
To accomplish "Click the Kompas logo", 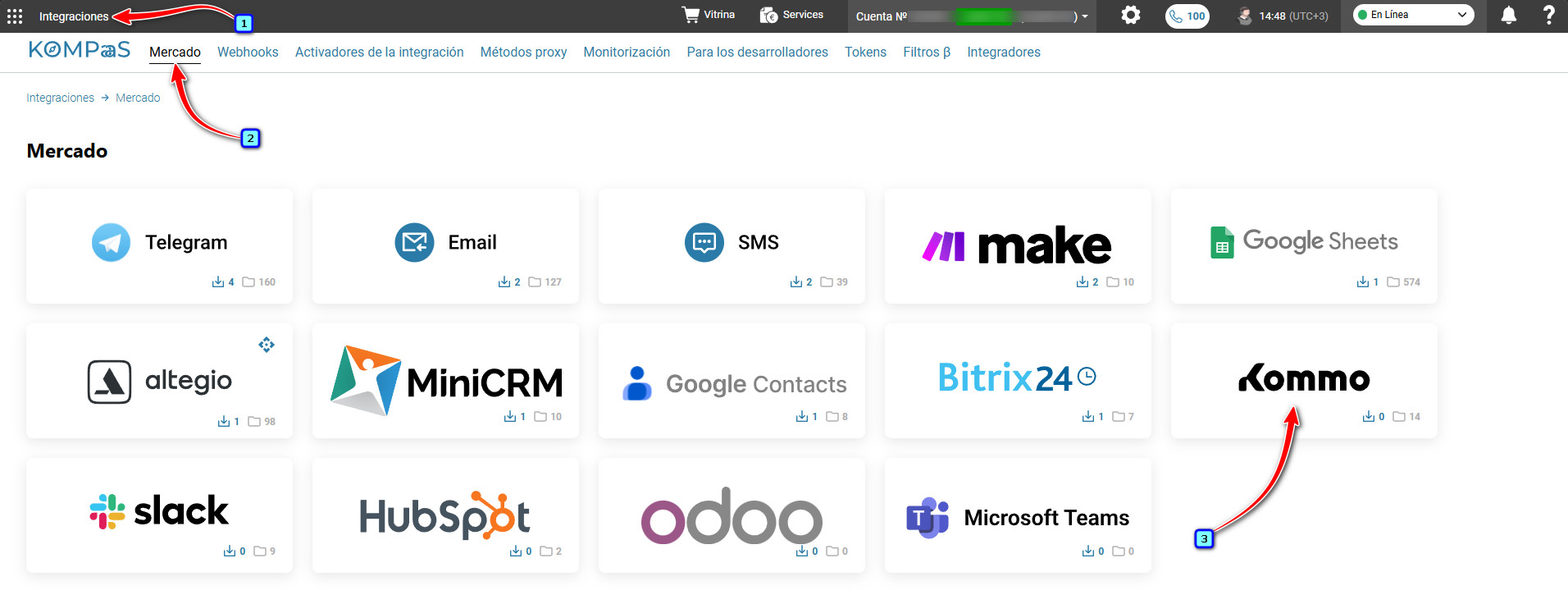I will 80,50.
